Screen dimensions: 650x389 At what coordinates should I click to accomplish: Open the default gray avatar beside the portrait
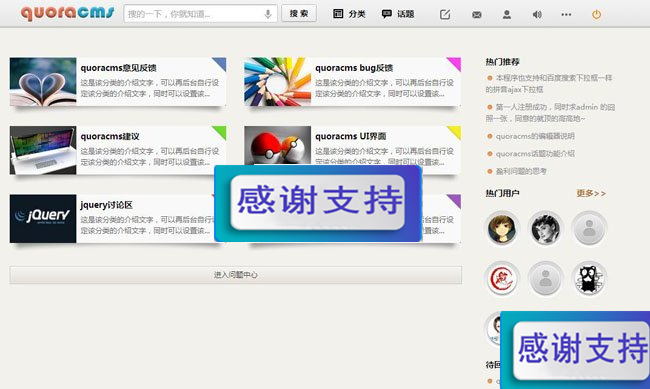tap(589, 228)
